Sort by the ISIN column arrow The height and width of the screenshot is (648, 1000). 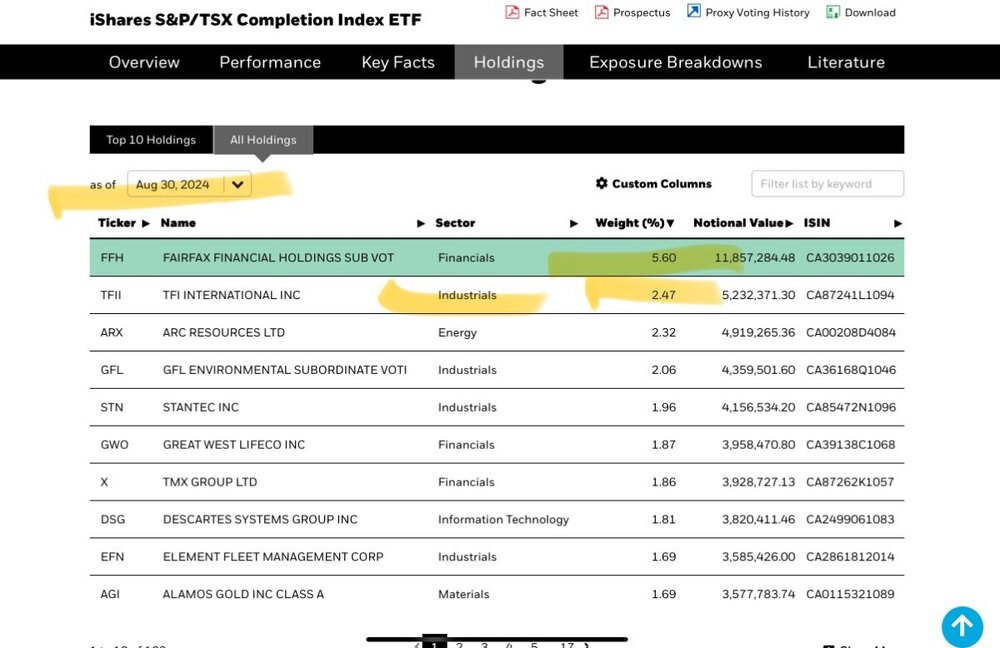click(898, 223)
